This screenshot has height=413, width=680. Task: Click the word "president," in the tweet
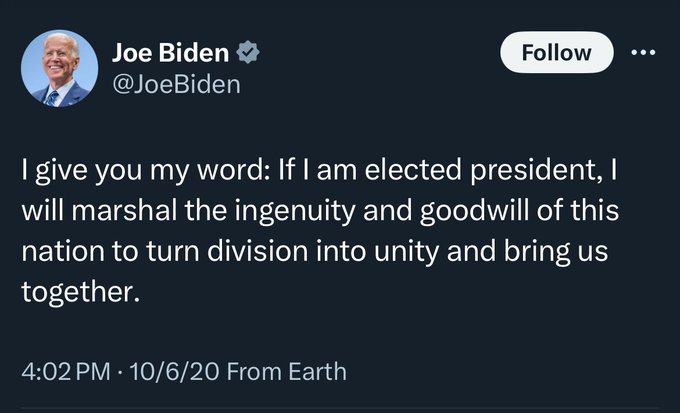coord(537,171)
